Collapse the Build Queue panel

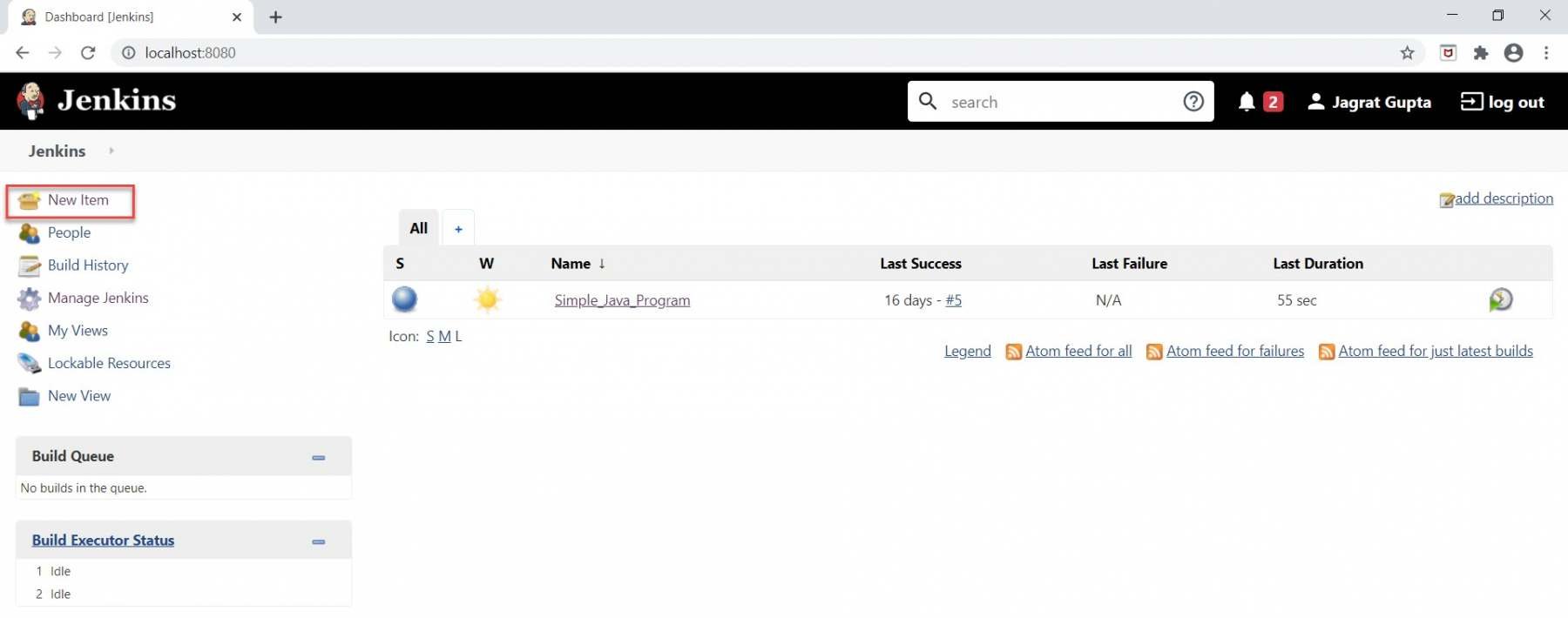tap(319, 457)
